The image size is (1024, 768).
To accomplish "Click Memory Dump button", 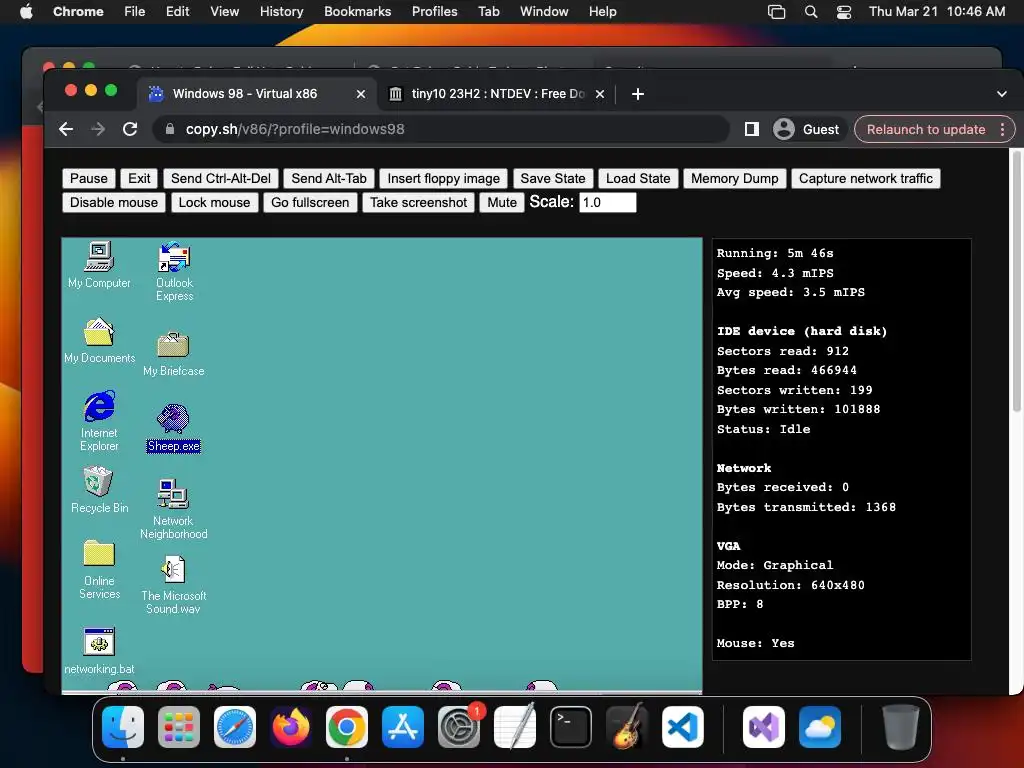I will point(735,178).
